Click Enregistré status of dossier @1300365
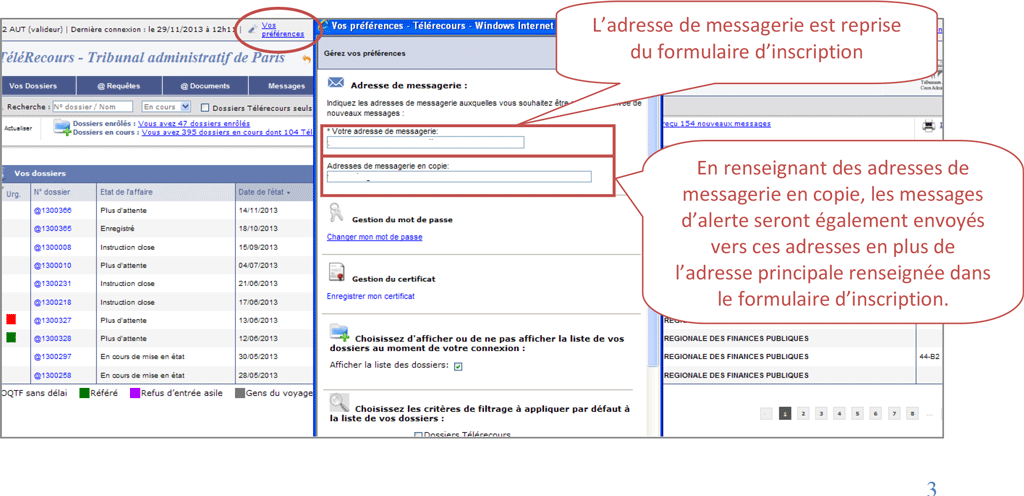1024x496 pixels. (117, 229)
